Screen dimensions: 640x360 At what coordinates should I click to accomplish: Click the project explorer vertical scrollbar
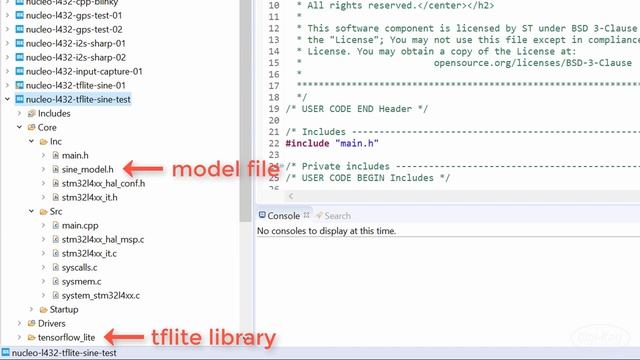[246, 110]
